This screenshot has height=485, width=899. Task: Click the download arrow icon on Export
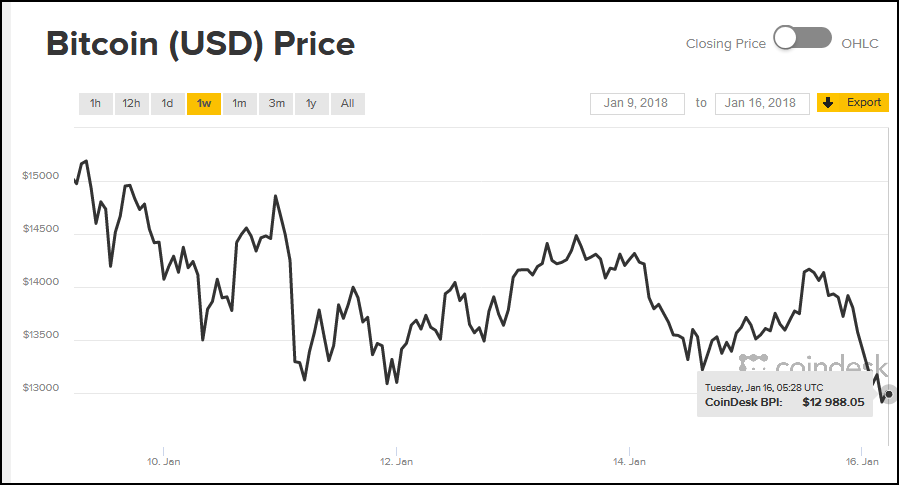pos(828,102)
